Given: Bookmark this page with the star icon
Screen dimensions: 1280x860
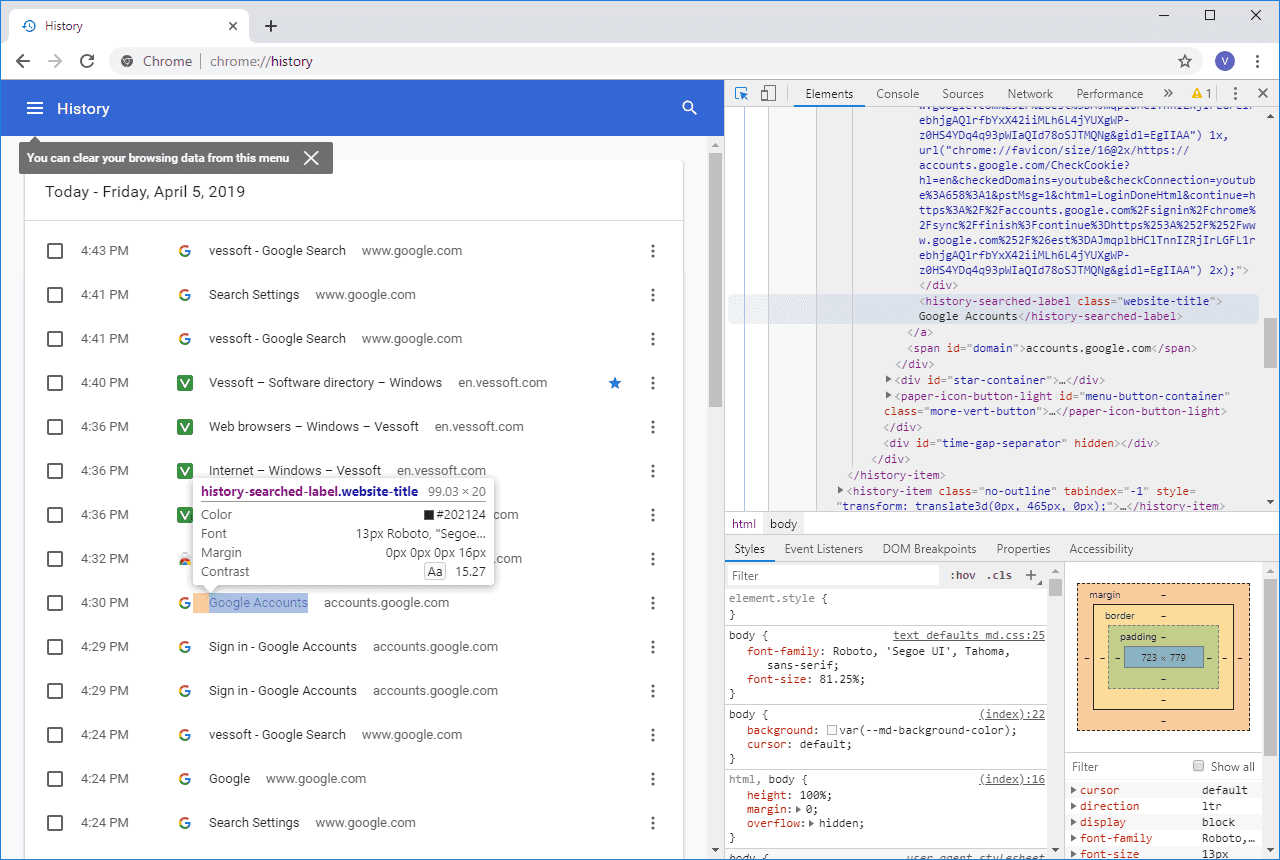Looking at the screenshot, I should point(1185,61).
